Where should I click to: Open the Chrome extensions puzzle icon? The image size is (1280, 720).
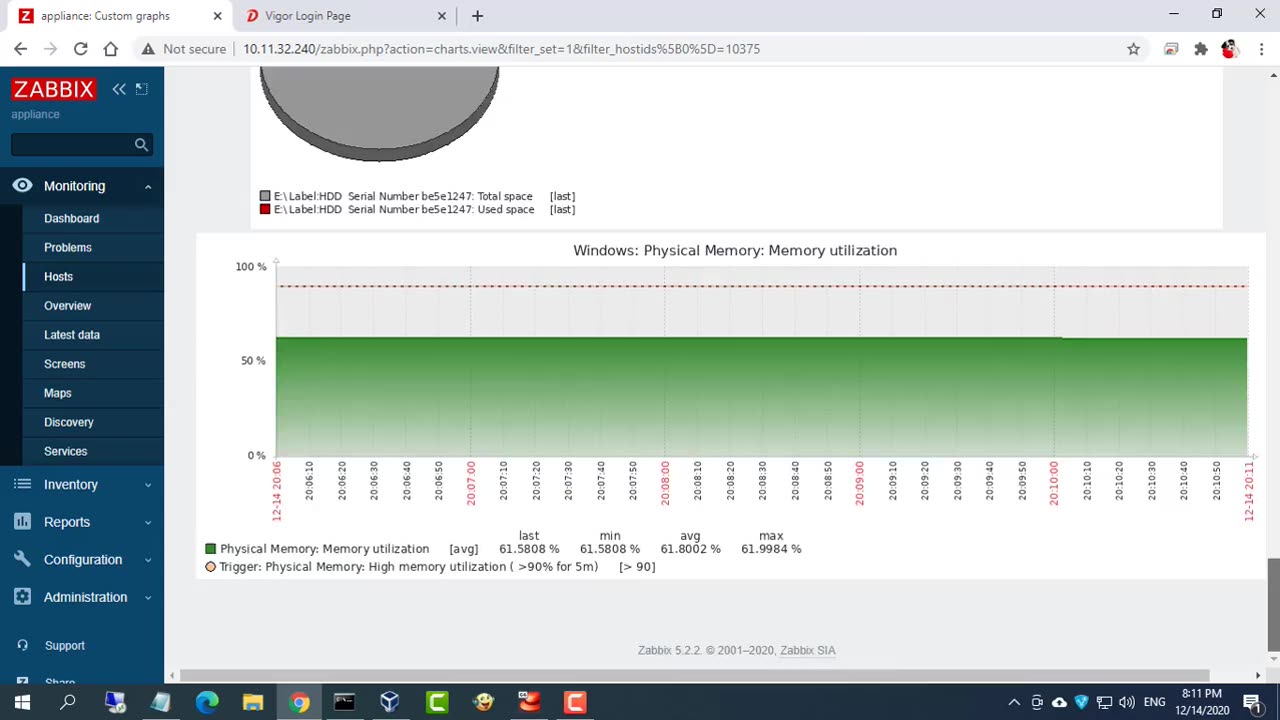pos(1201,49)
